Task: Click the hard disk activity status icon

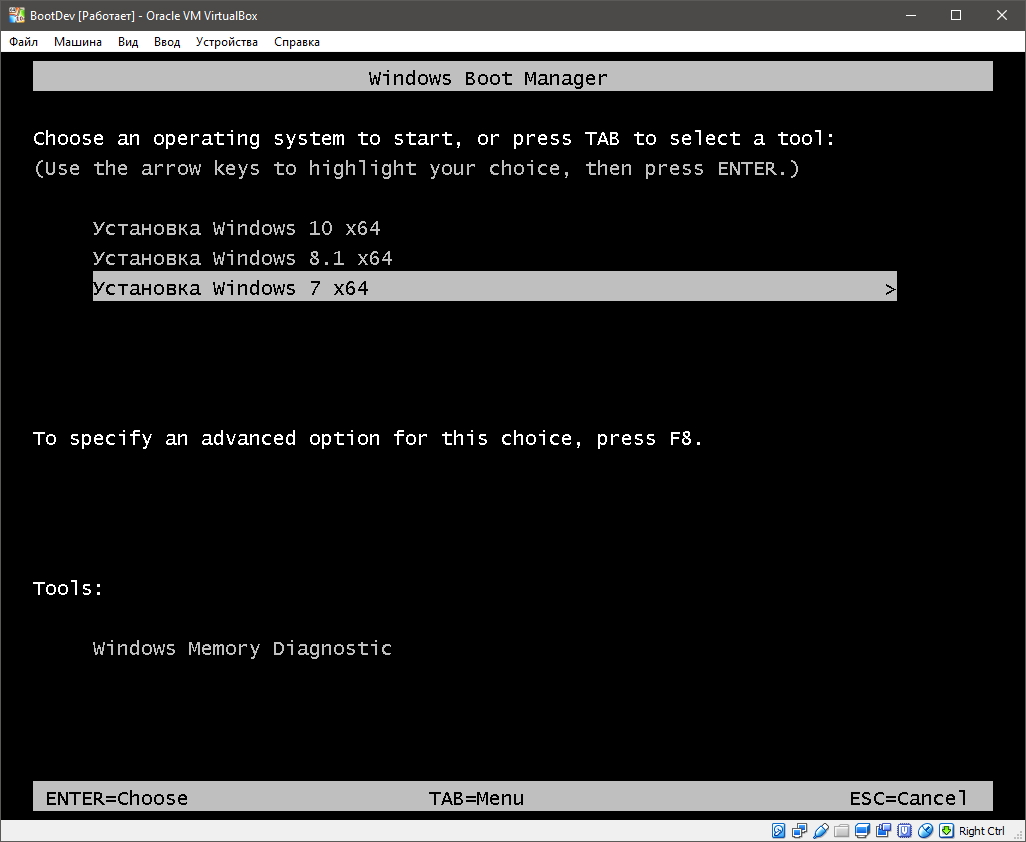Action: [779, 831]
